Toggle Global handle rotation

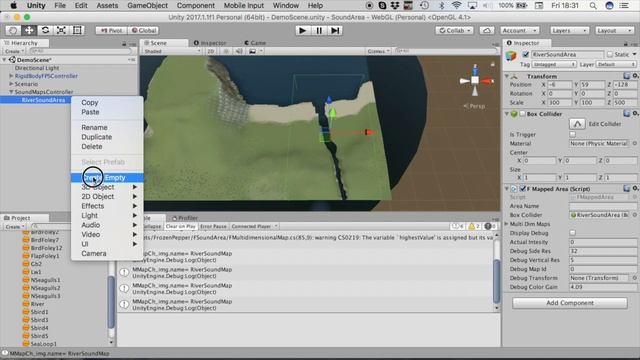tap(144, 31)
